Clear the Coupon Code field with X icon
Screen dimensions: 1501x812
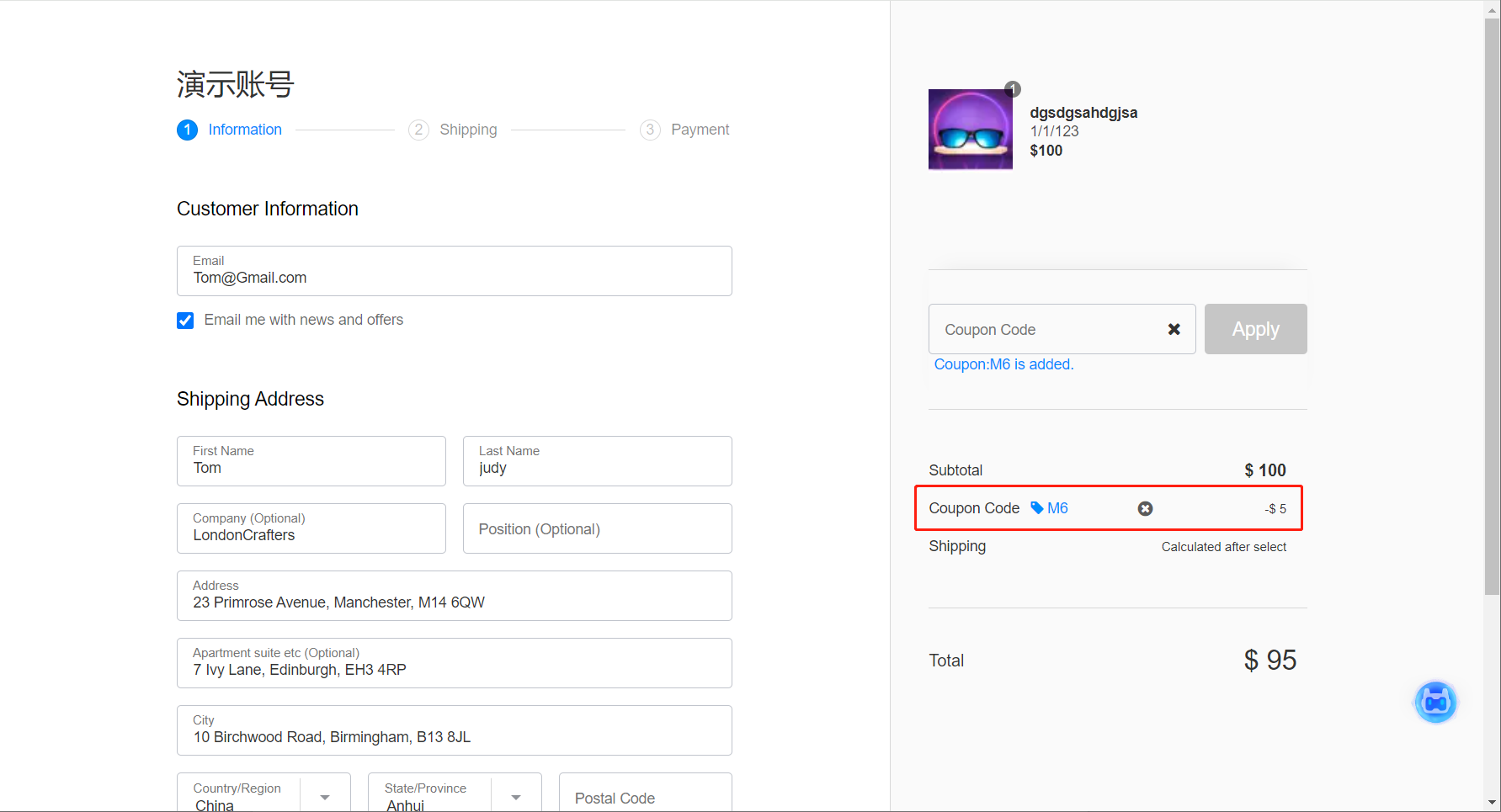(1174, 329)
